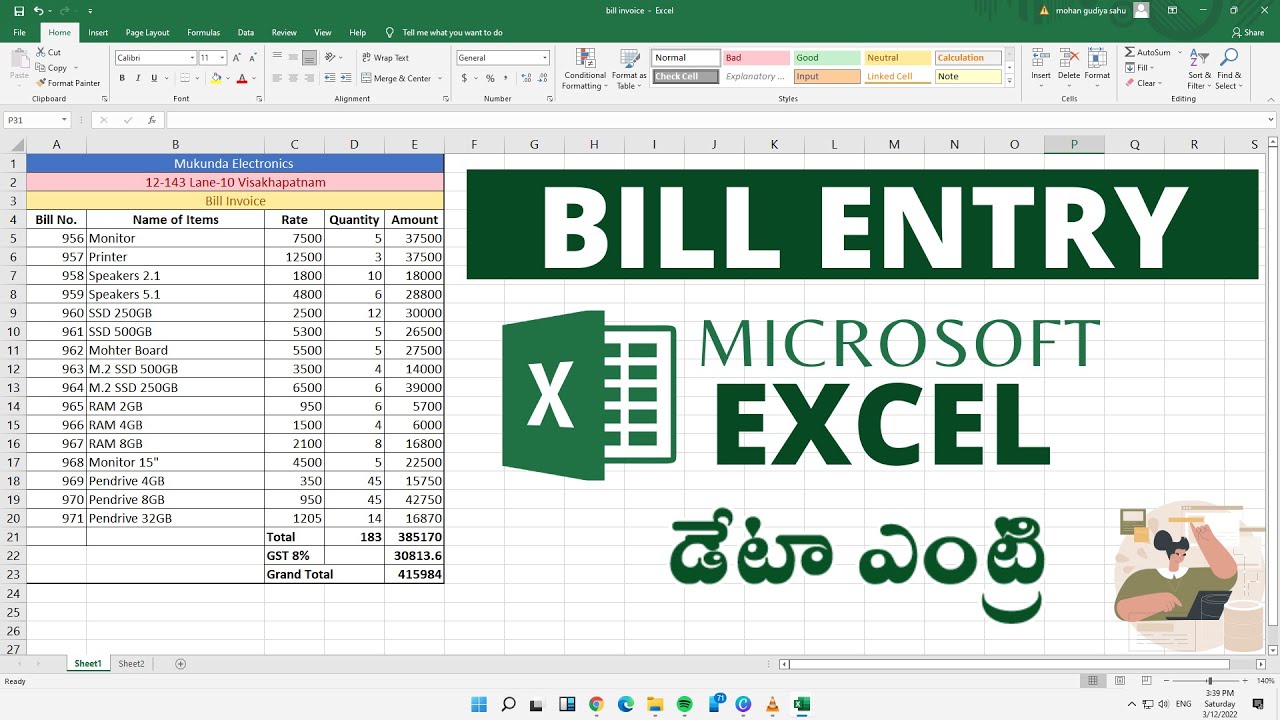Switch to the Data tab
This screenshot has height=720, width=1280.
245,32
